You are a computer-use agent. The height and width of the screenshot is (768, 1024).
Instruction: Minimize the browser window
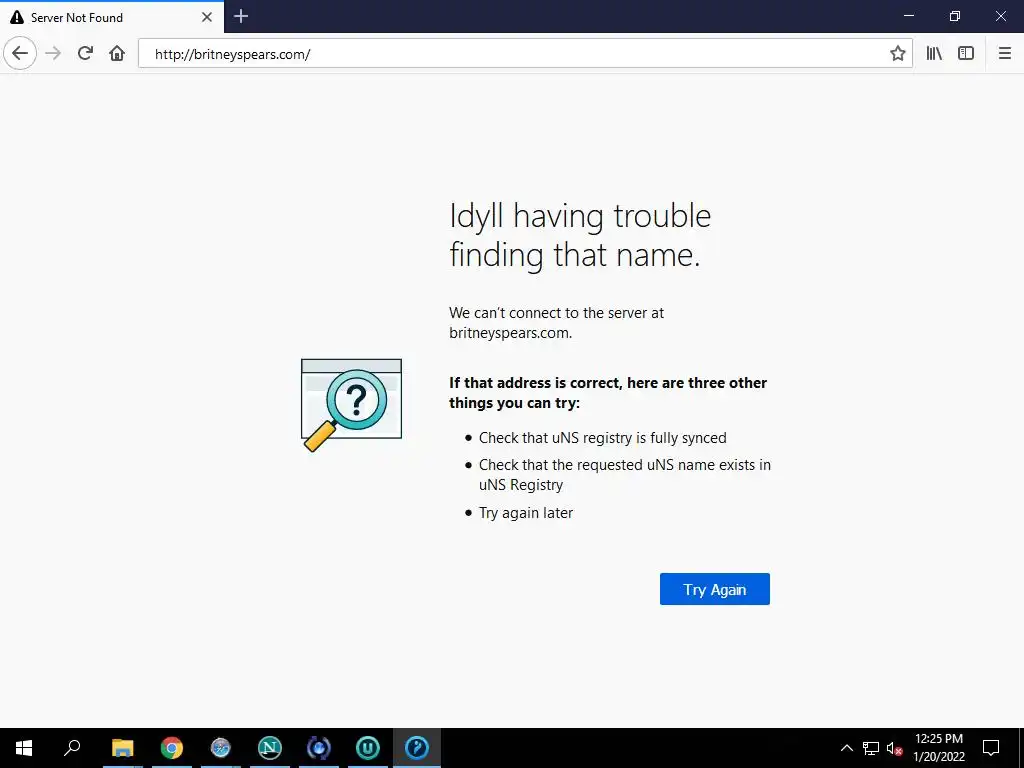click(909, 16)
